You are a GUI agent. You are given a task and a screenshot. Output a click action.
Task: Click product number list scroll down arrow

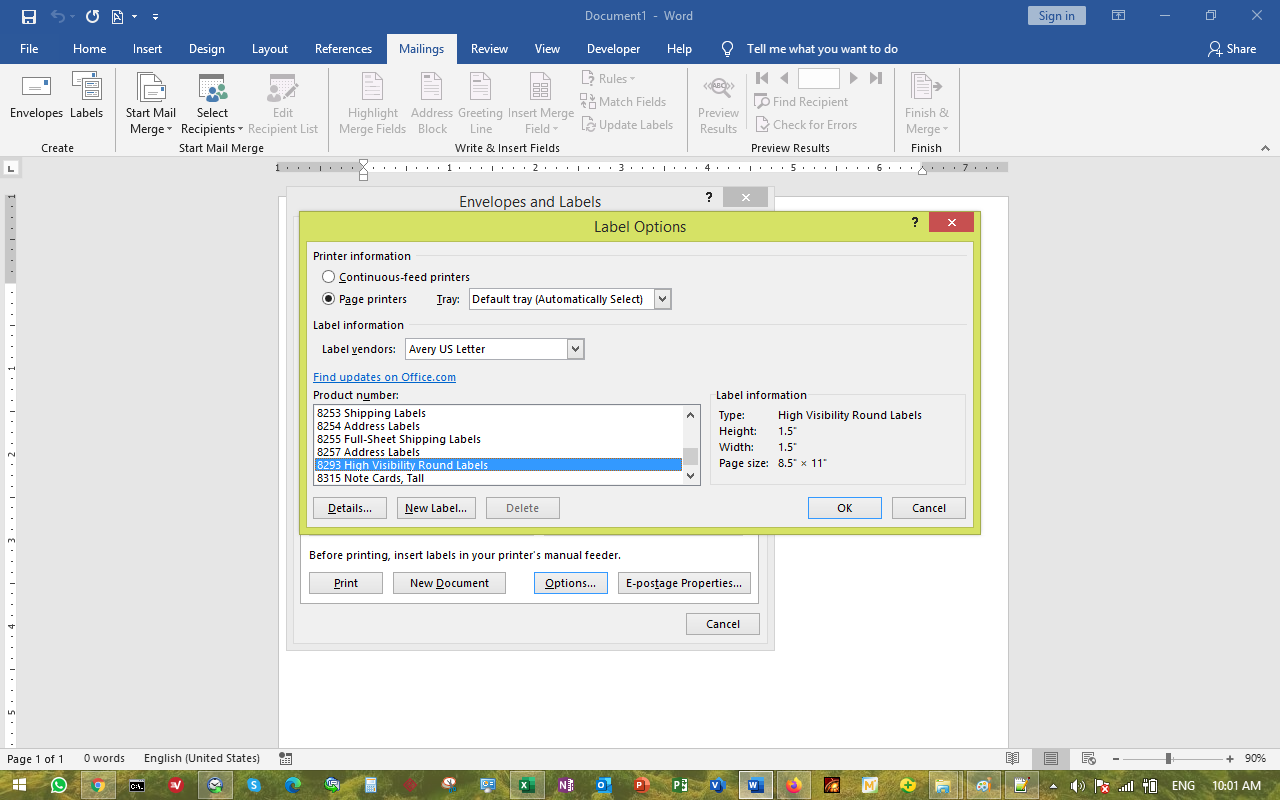point(690,477)
